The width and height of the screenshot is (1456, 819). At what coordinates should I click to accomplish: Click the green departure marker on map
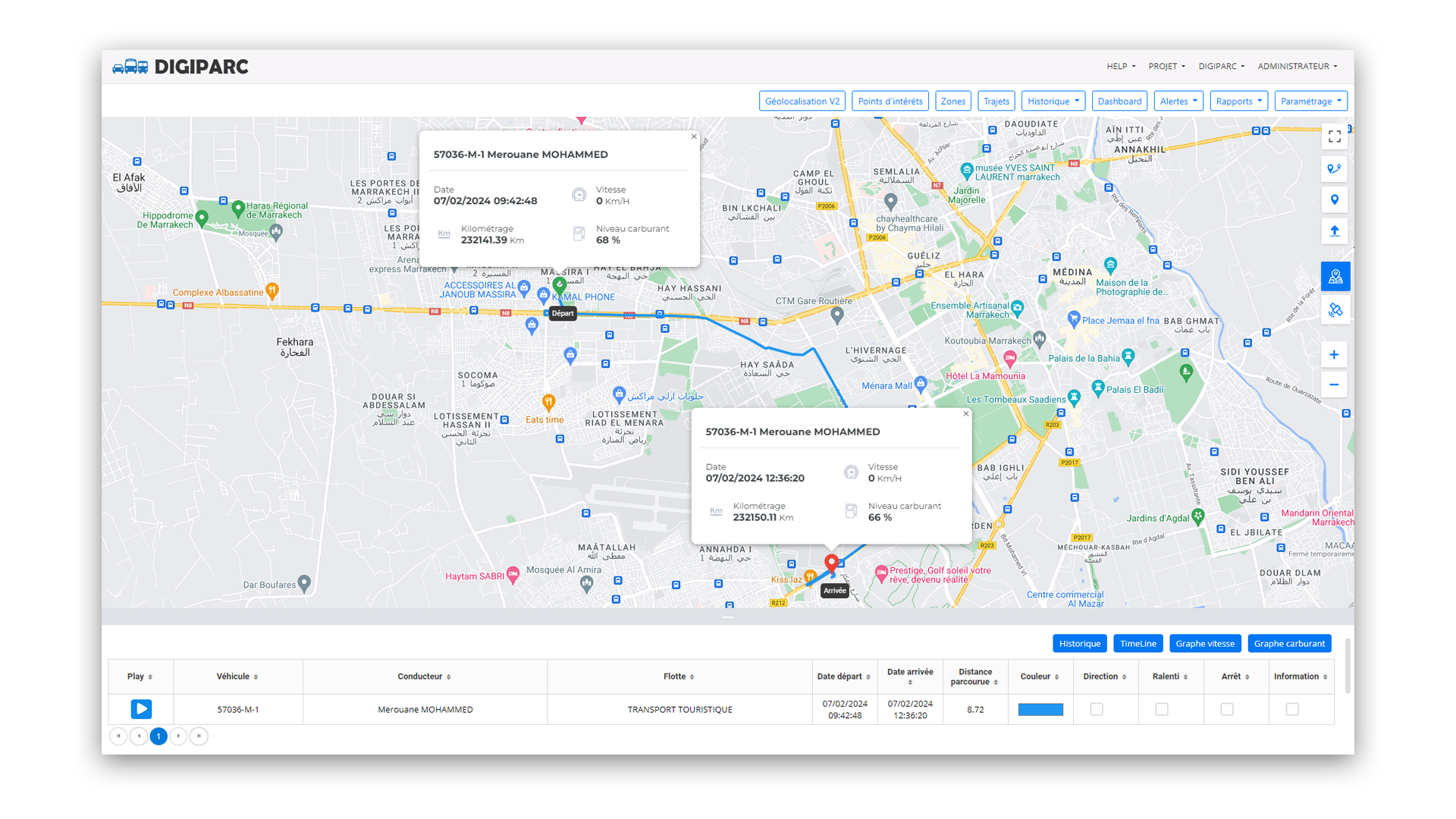pos(560,285)
